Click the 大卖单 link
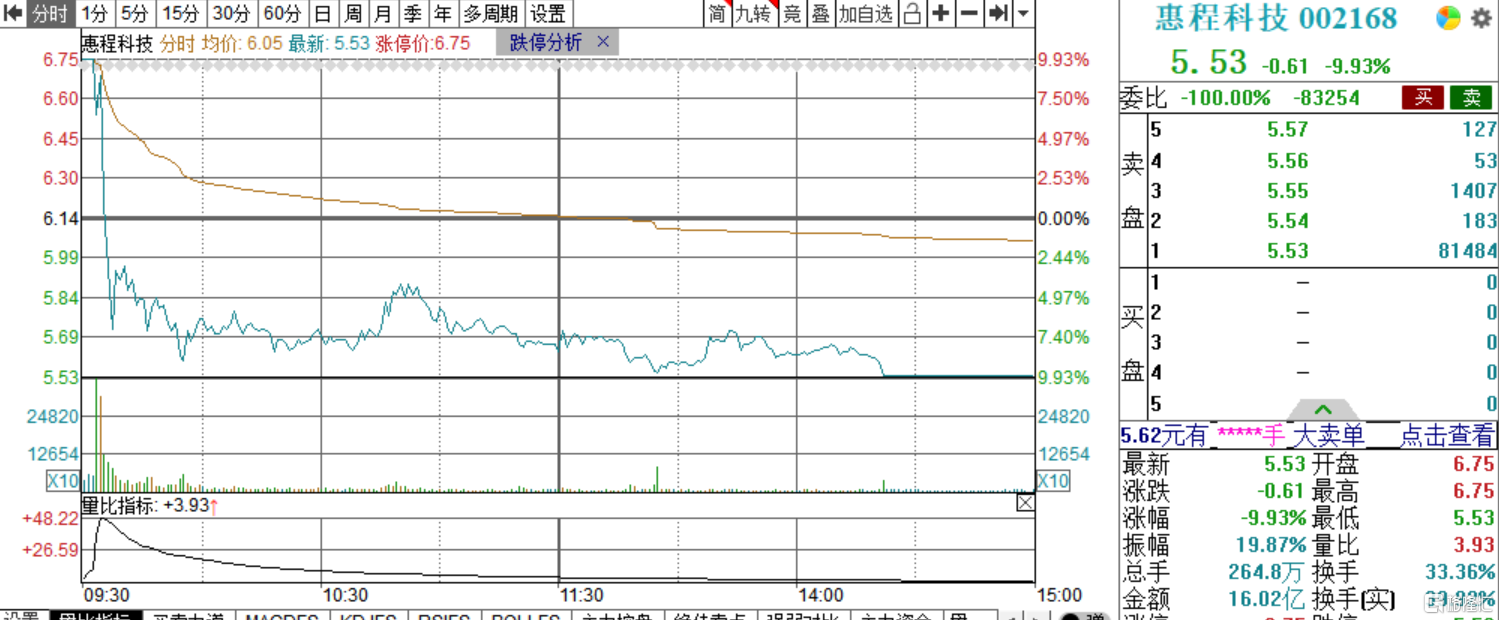 pos(1328,436)
